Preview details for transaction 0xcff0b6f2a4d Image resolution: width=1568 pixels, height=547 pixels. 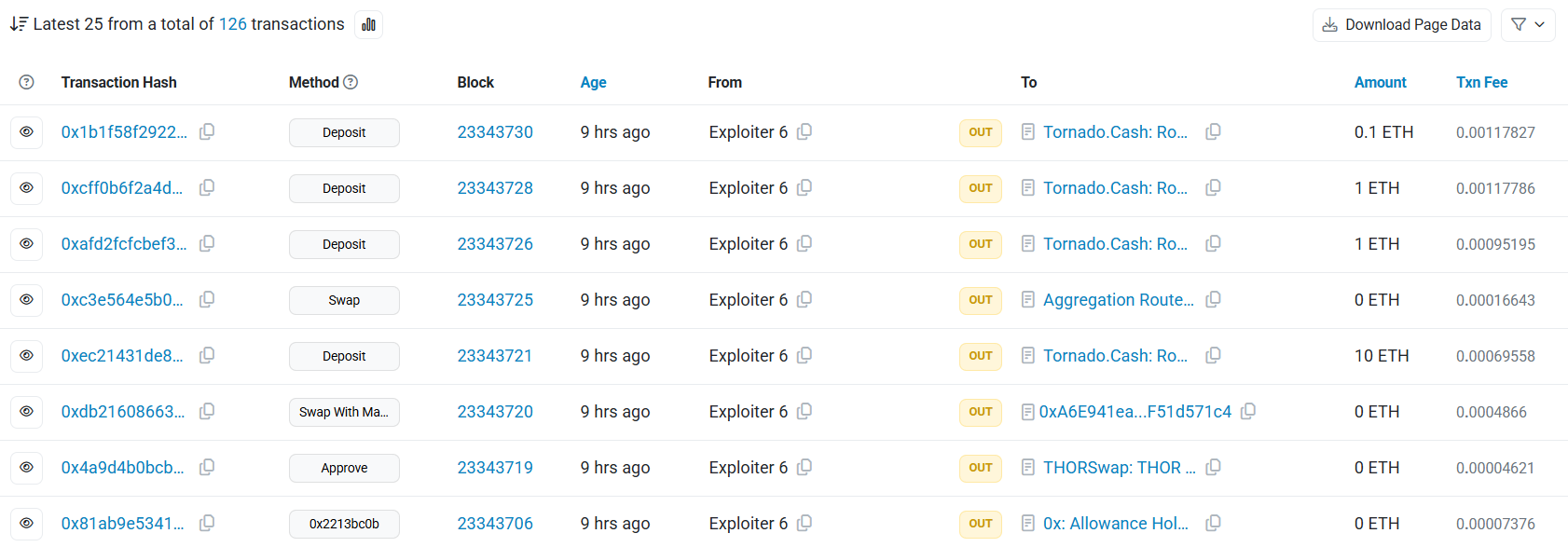[26, 188]
